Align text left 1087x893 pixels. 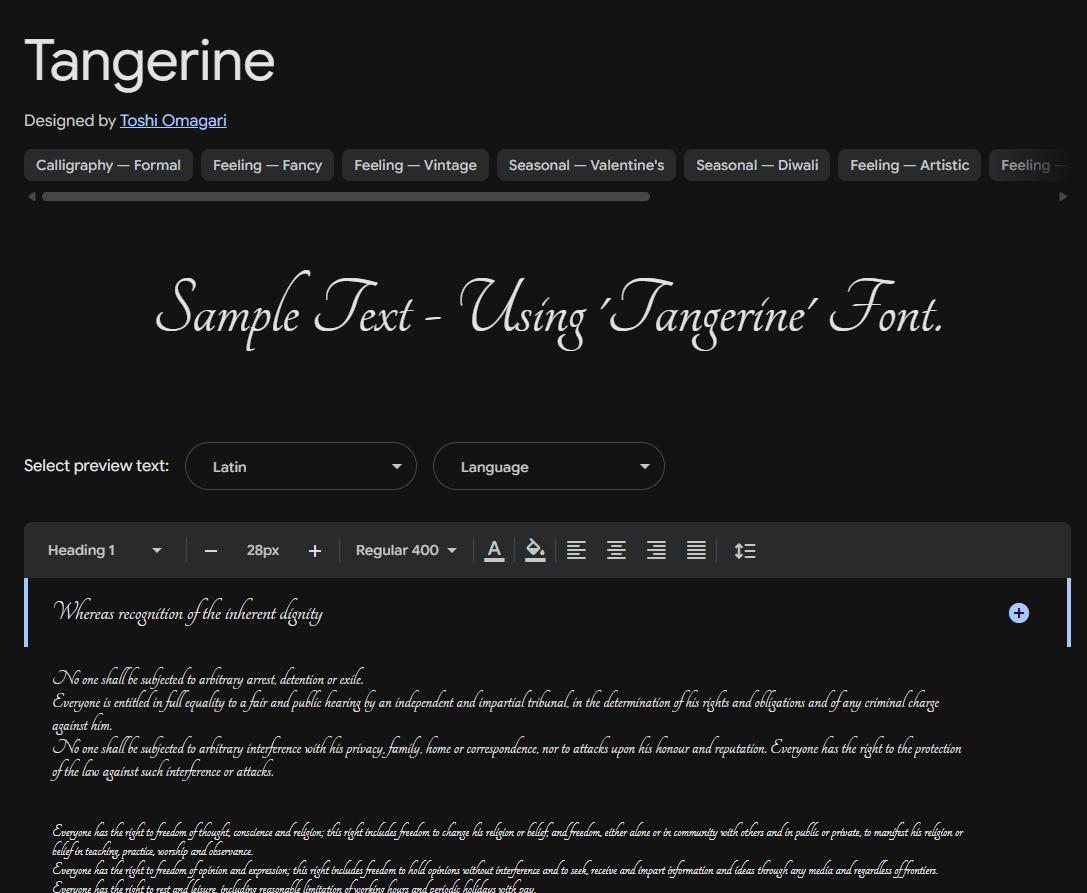pos(576,550)
